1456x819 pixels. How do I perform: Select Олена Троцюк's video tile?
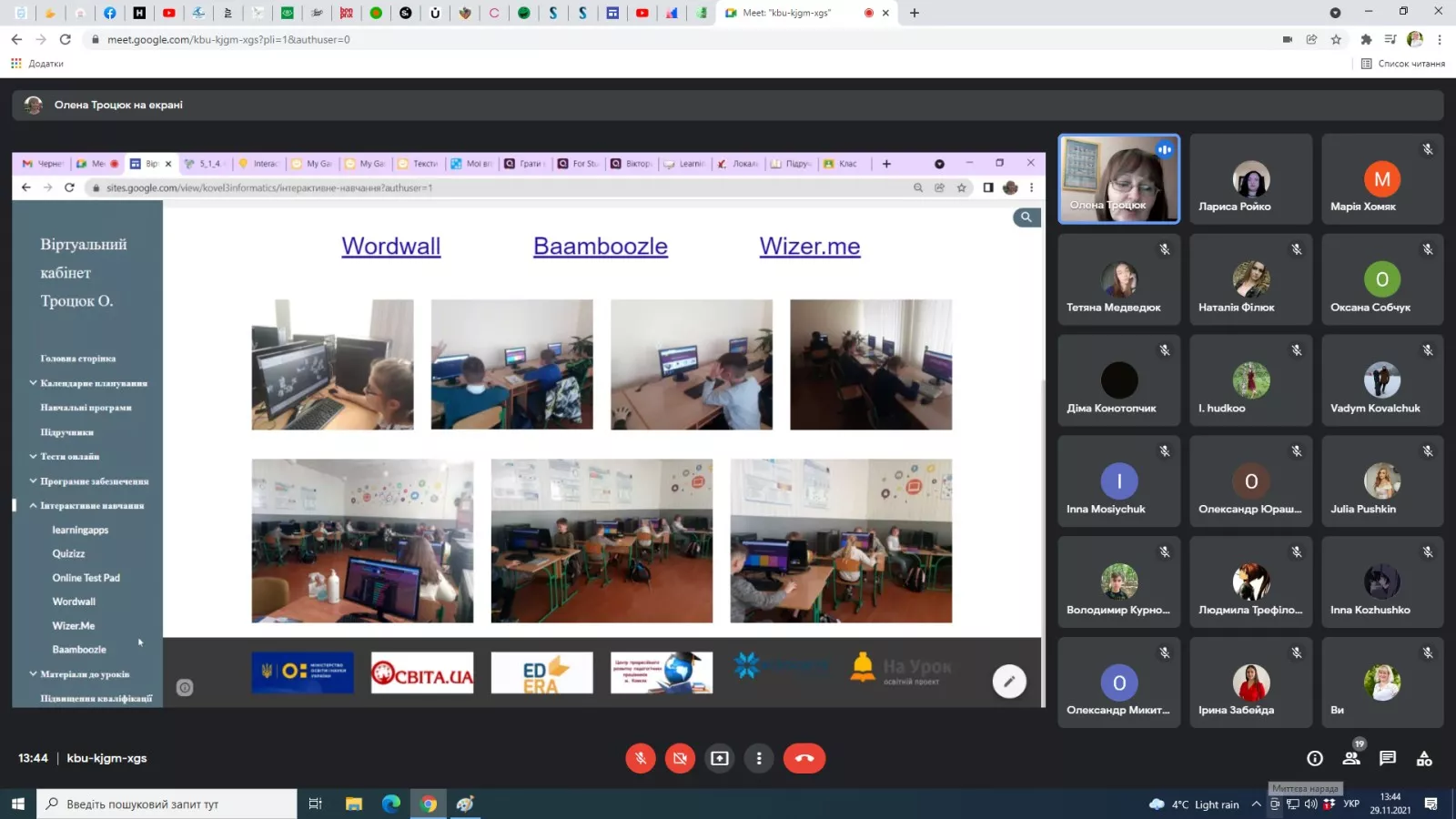pyautogui.click(x=1118, y=178)
